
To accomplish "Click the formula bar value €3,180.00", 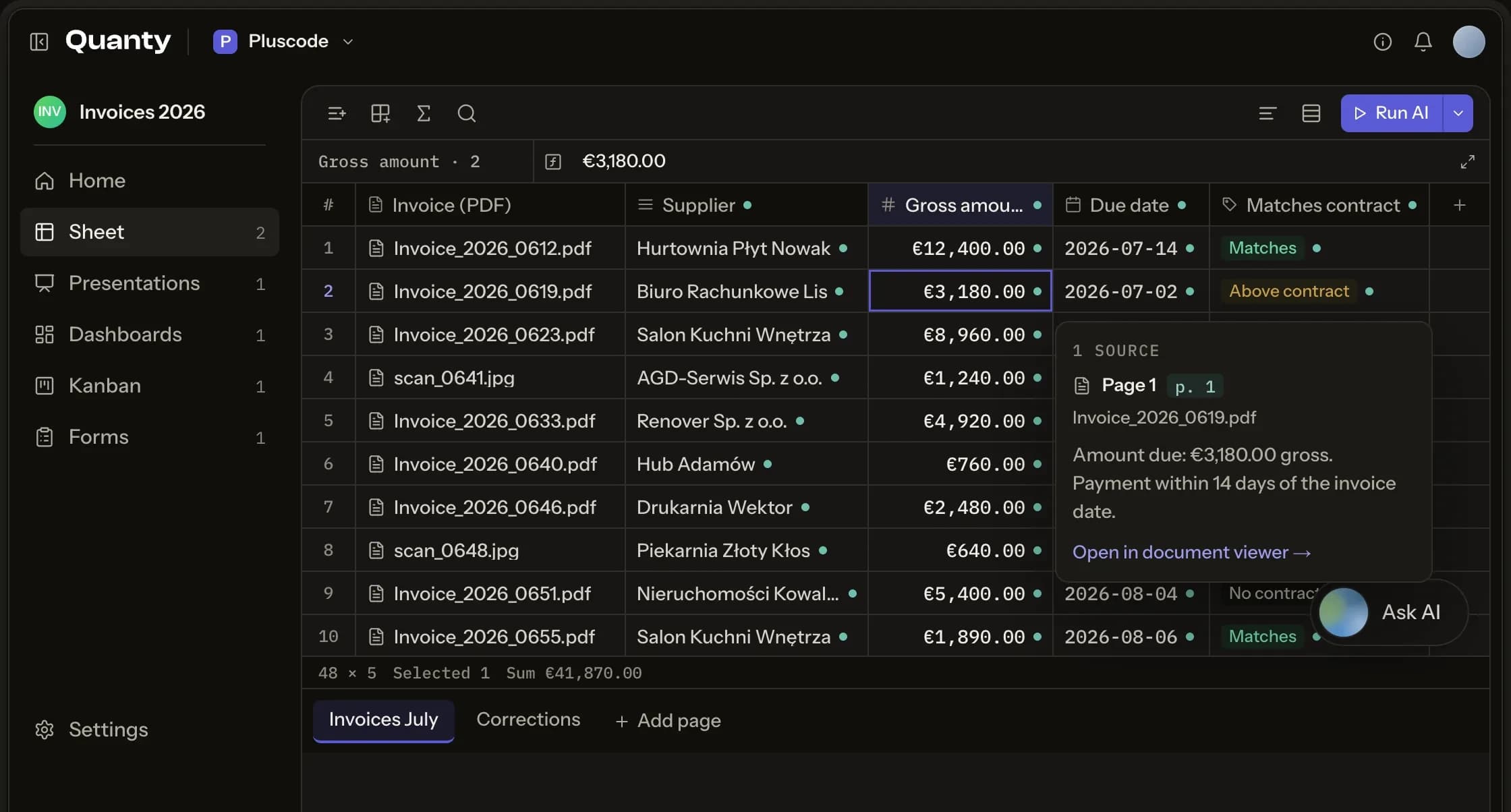I will [x=623, y=161].
